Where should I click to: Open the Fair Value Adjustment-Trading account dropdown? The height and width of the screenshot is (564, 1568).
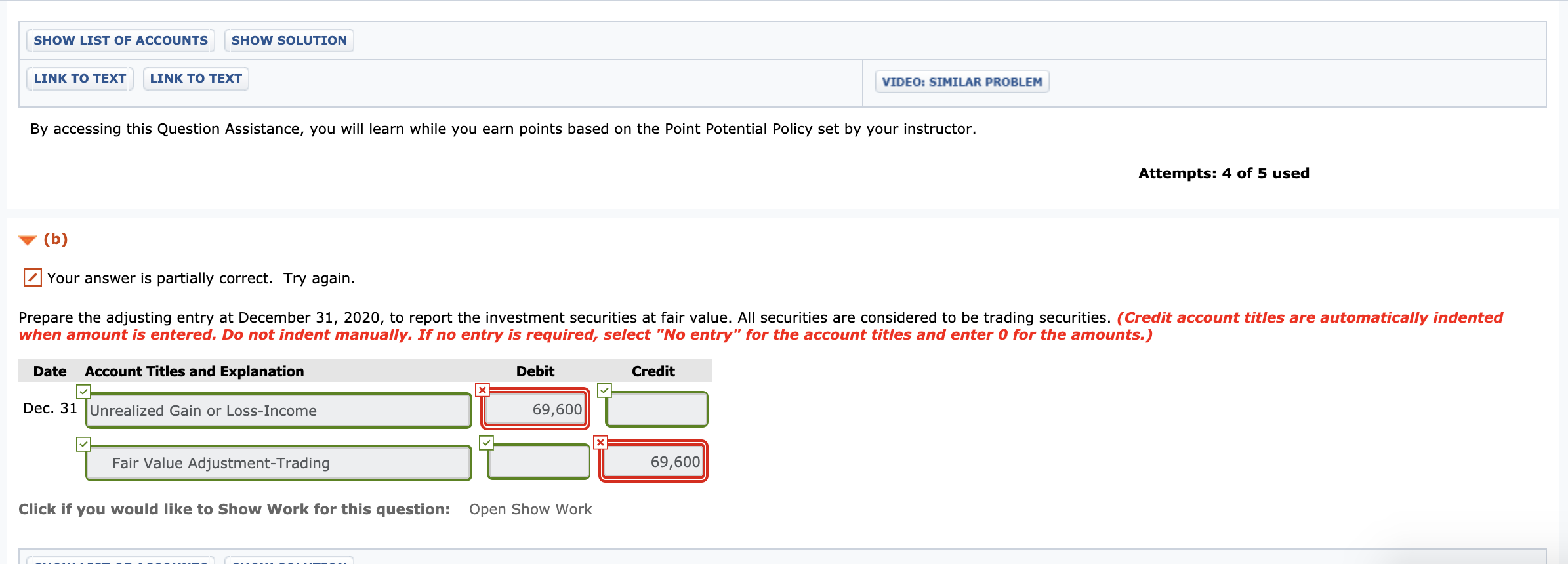coord(278,463)
